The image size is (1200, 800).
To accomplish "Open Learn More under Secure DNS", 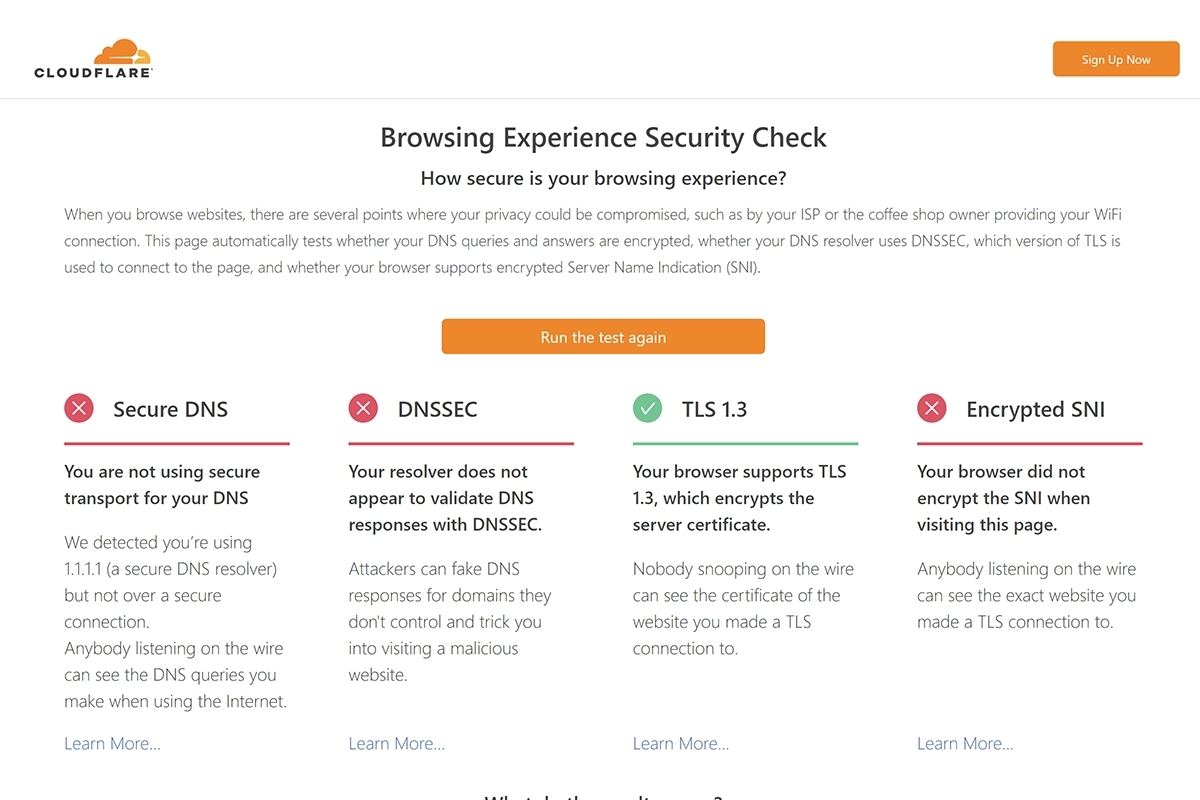I will [x=112, y=743].
